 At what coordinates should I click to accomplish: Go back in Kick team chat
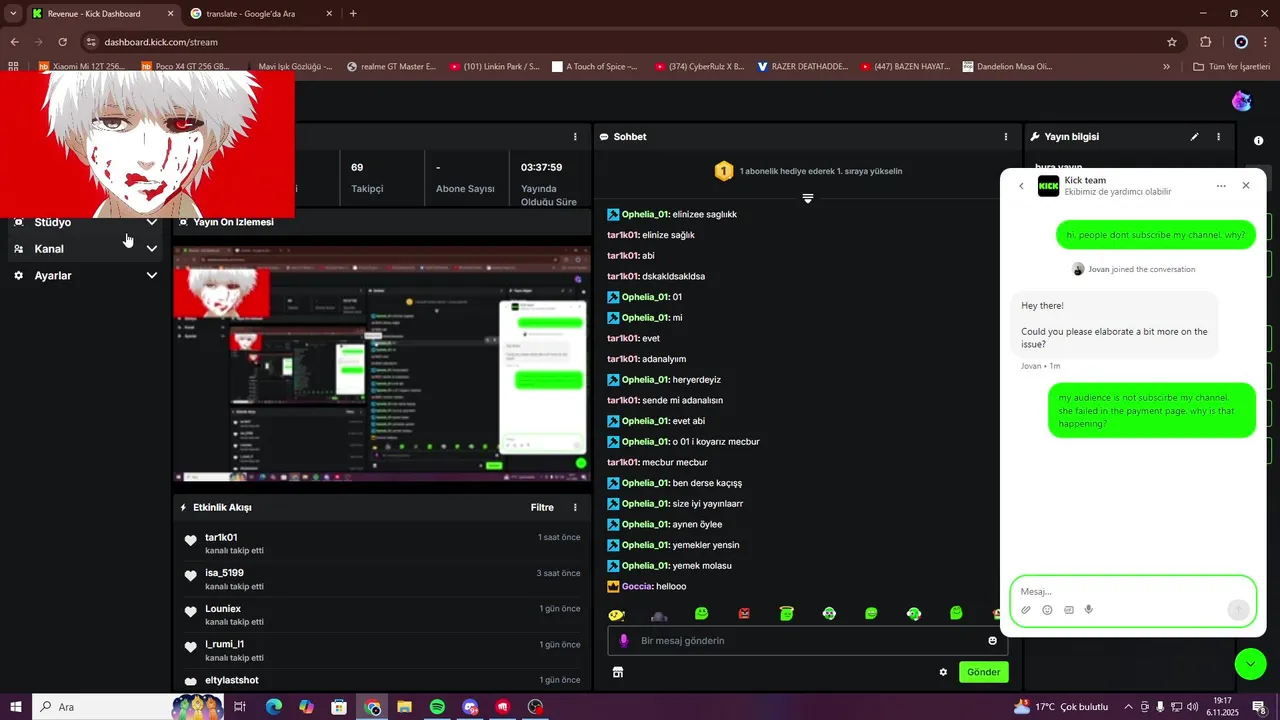1021,186
